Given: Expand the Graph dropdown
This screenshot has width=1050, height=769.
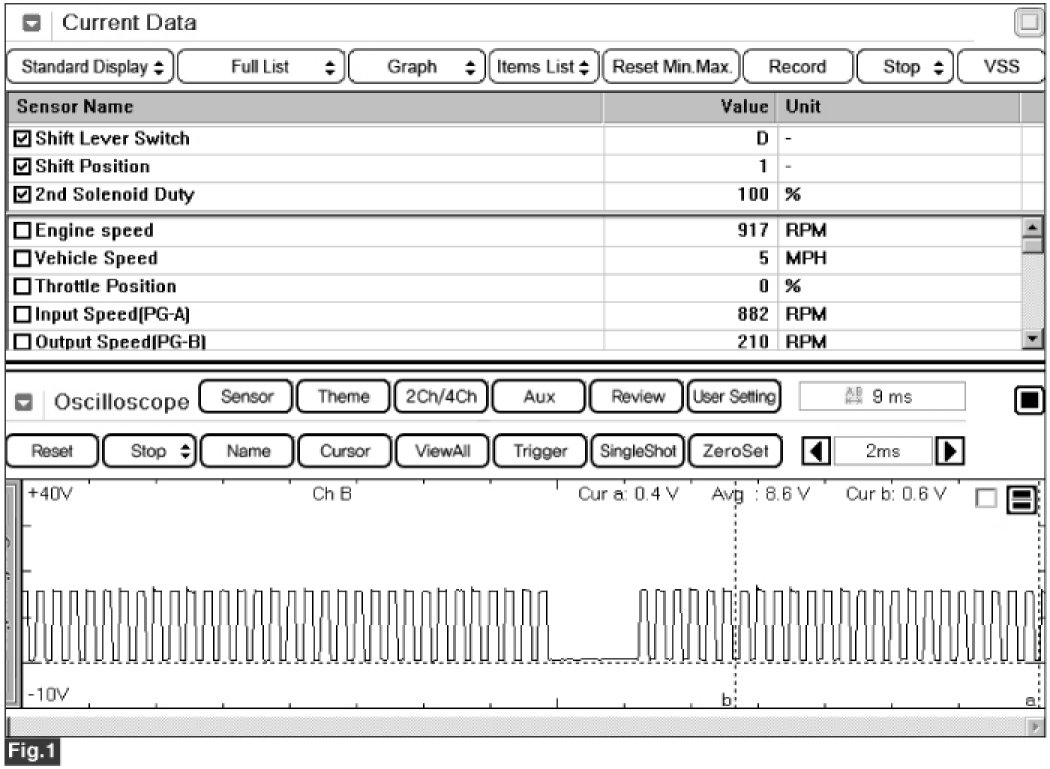Looking at the screenshot, I should [417, 67].
